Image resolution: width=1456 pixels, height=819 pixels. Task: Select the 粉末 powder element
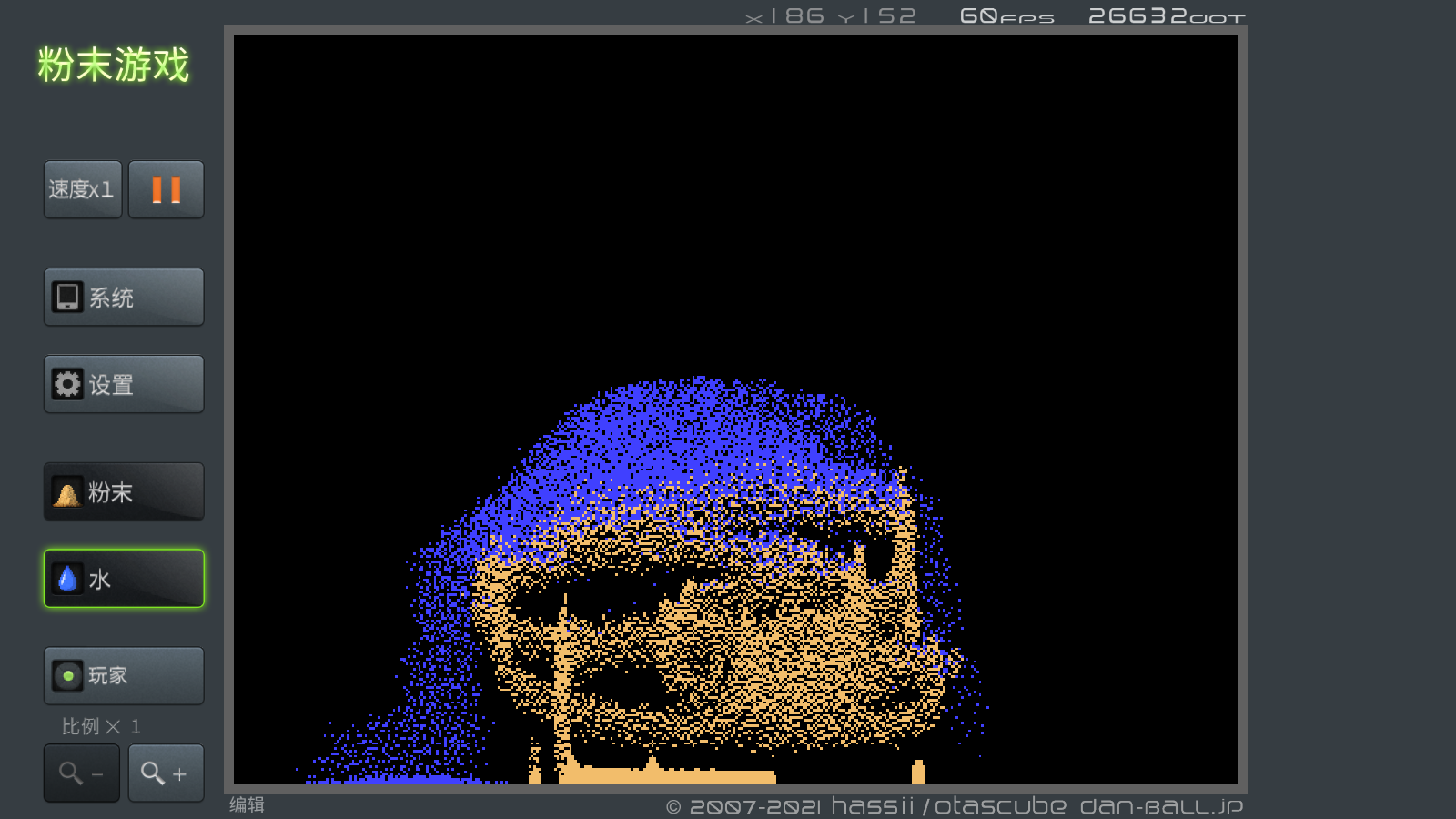coord(124,492)
